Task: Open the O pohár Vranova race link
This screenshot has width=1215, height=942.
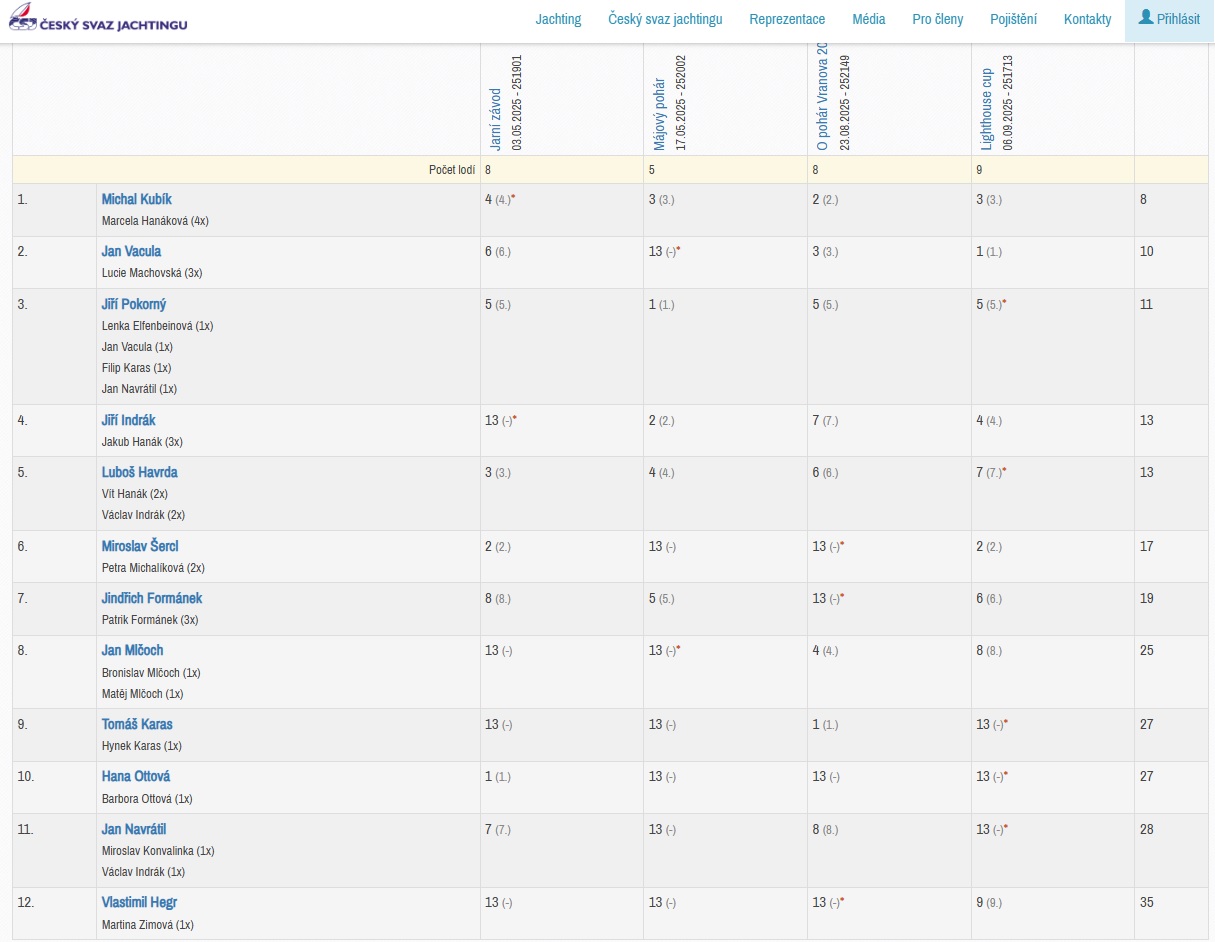Action: click(823, 100)
